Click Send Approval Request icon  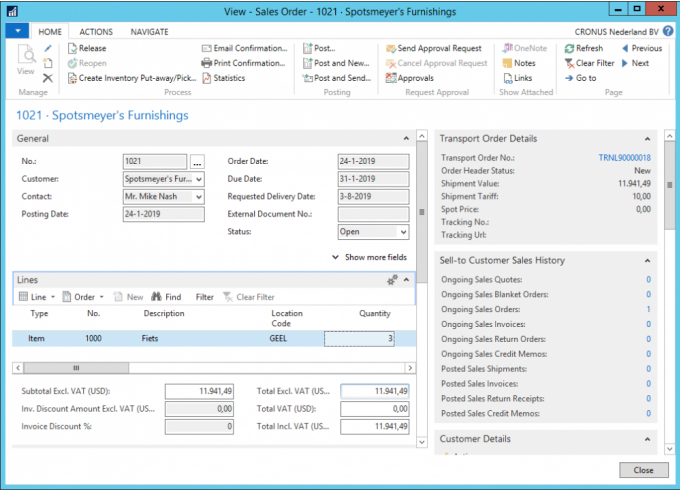(390, 48)
